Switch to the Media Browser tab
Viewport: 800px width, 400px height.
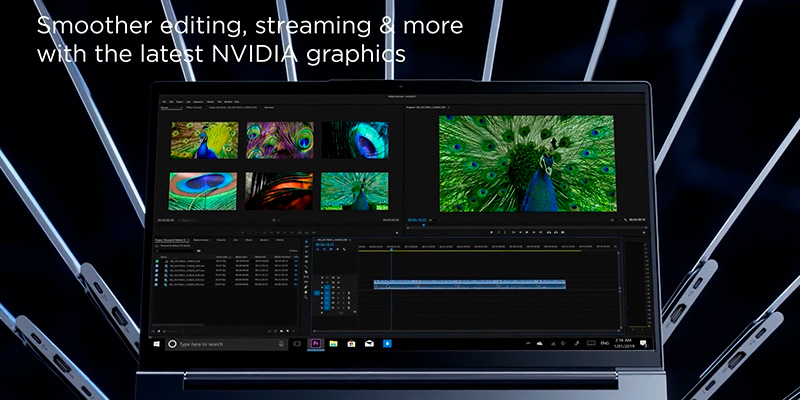201,240
